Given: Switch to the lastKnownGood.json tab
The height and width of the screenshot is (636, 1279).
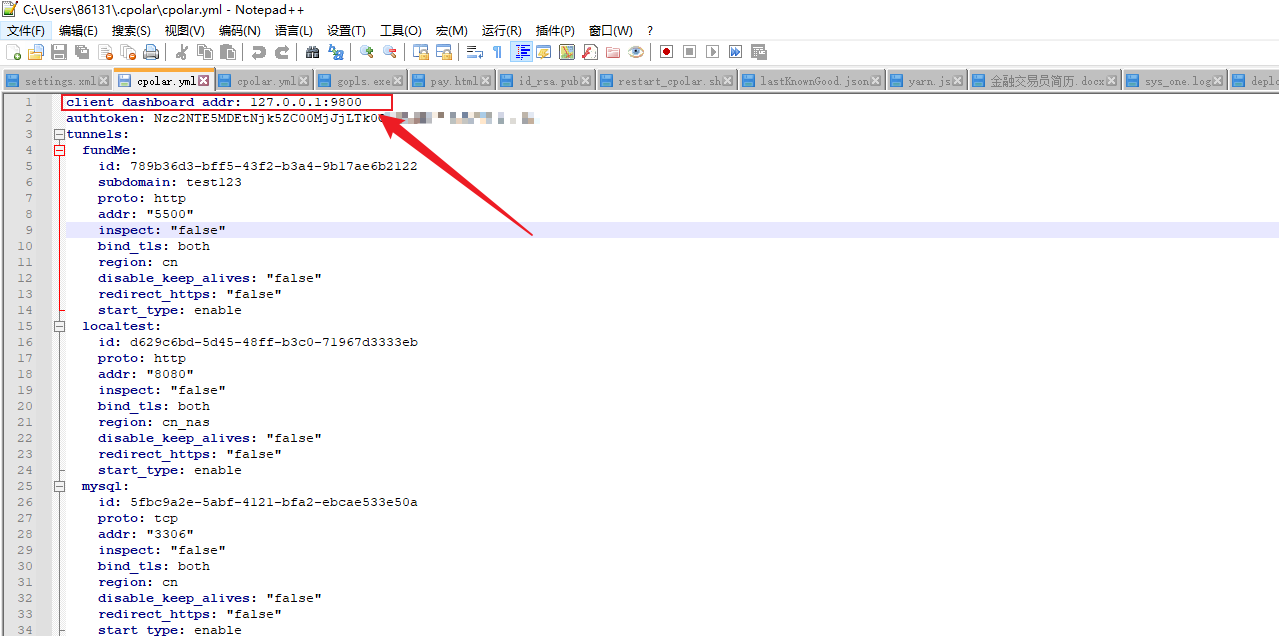Looking at the screenshot, I should tap(812, 81).
